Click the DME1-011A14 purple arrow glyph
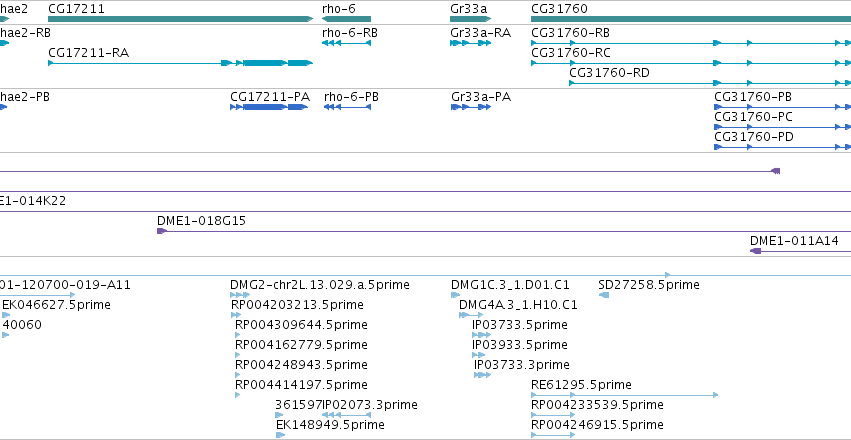The width and height of the screenshot is (851, 440). [x=755, y=251]
